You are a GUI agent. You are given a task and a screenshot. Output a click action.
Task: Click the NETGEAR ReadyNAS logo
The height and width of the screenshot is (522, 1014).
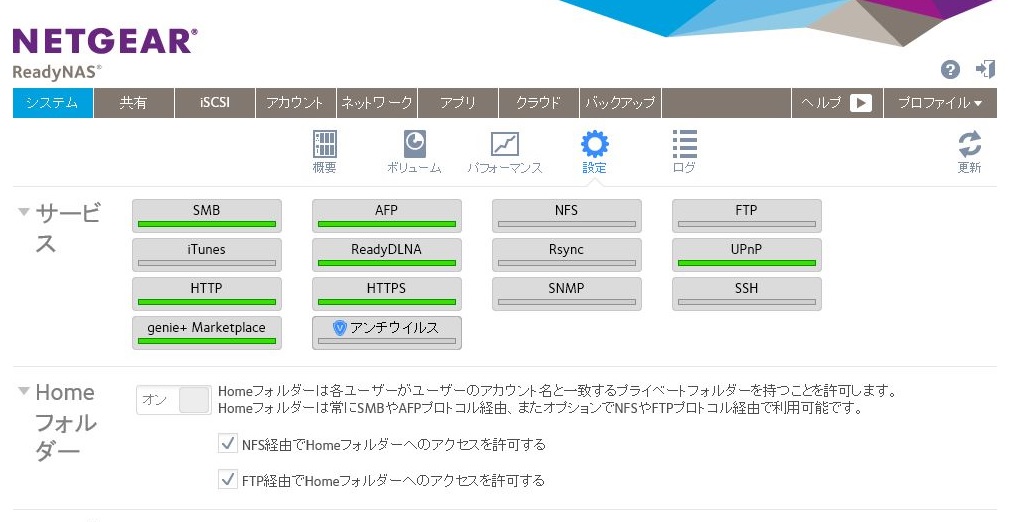tap(104, 53)
